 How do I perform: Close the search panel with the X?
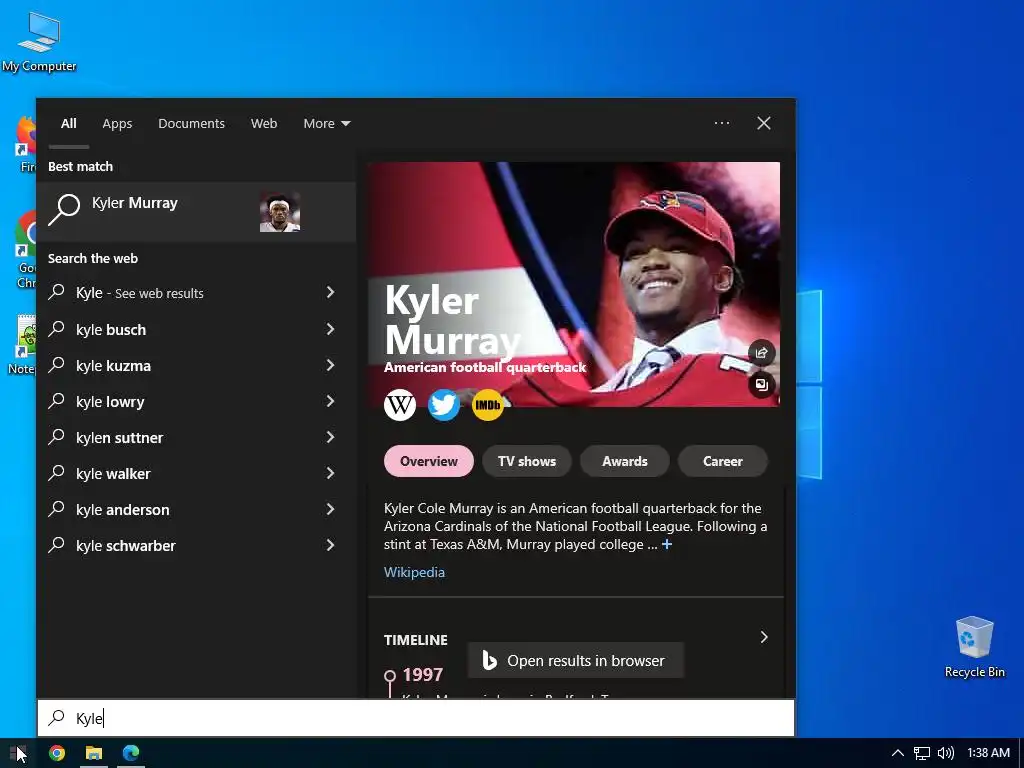click(763, 123)
